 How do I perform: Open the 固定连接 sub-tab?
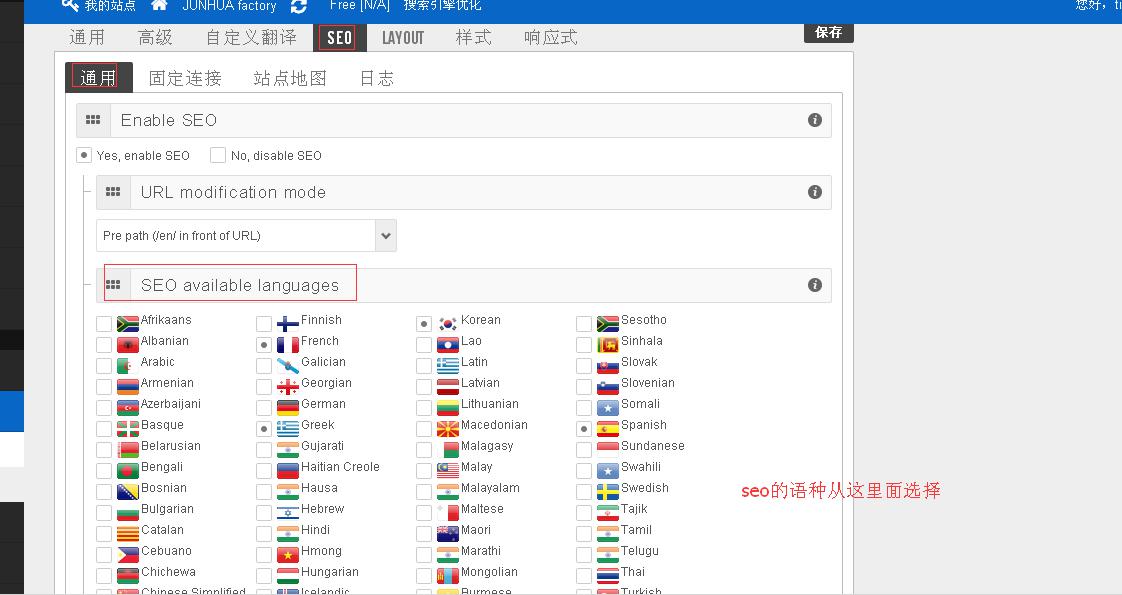click(x=185, y=78)
